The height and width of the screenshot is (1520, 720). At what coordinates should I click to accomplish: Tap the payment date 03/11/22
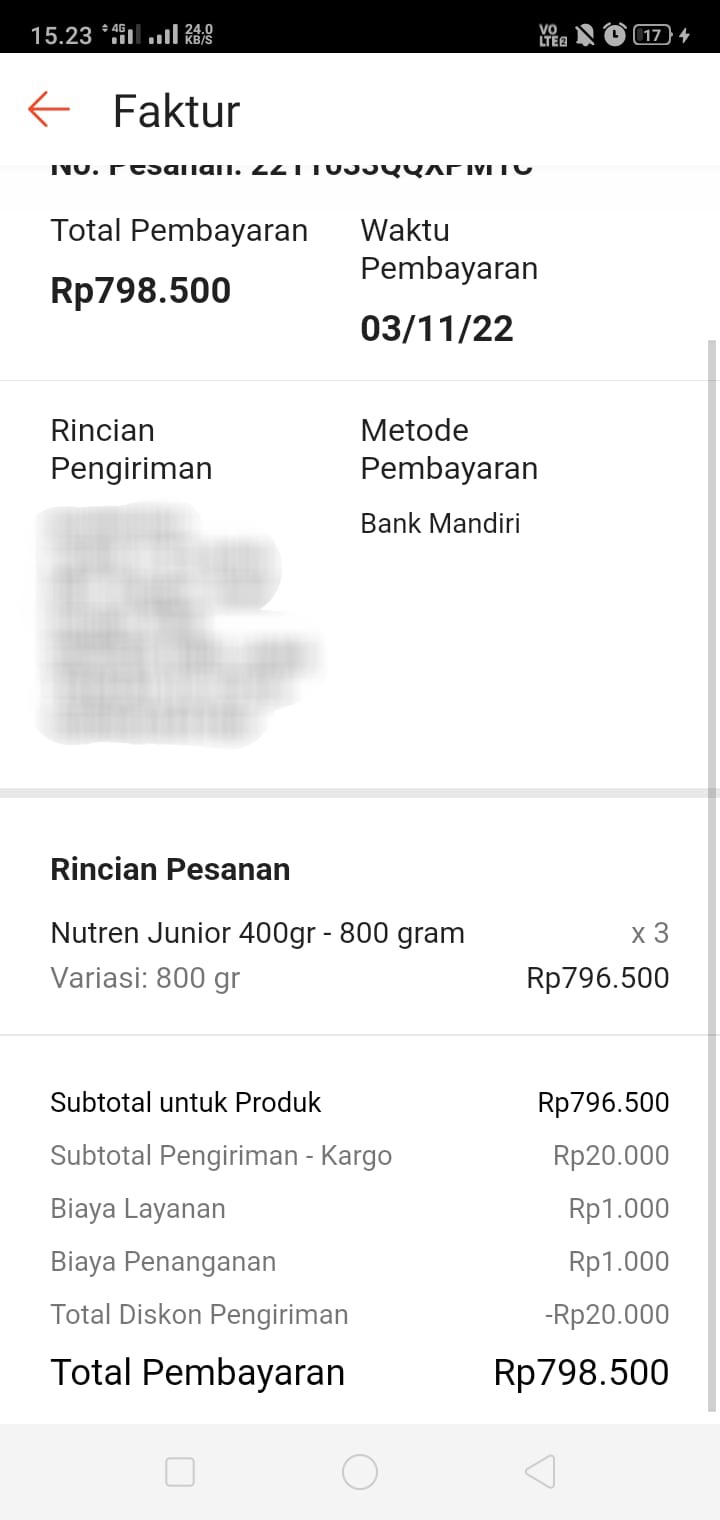point(437,328)
